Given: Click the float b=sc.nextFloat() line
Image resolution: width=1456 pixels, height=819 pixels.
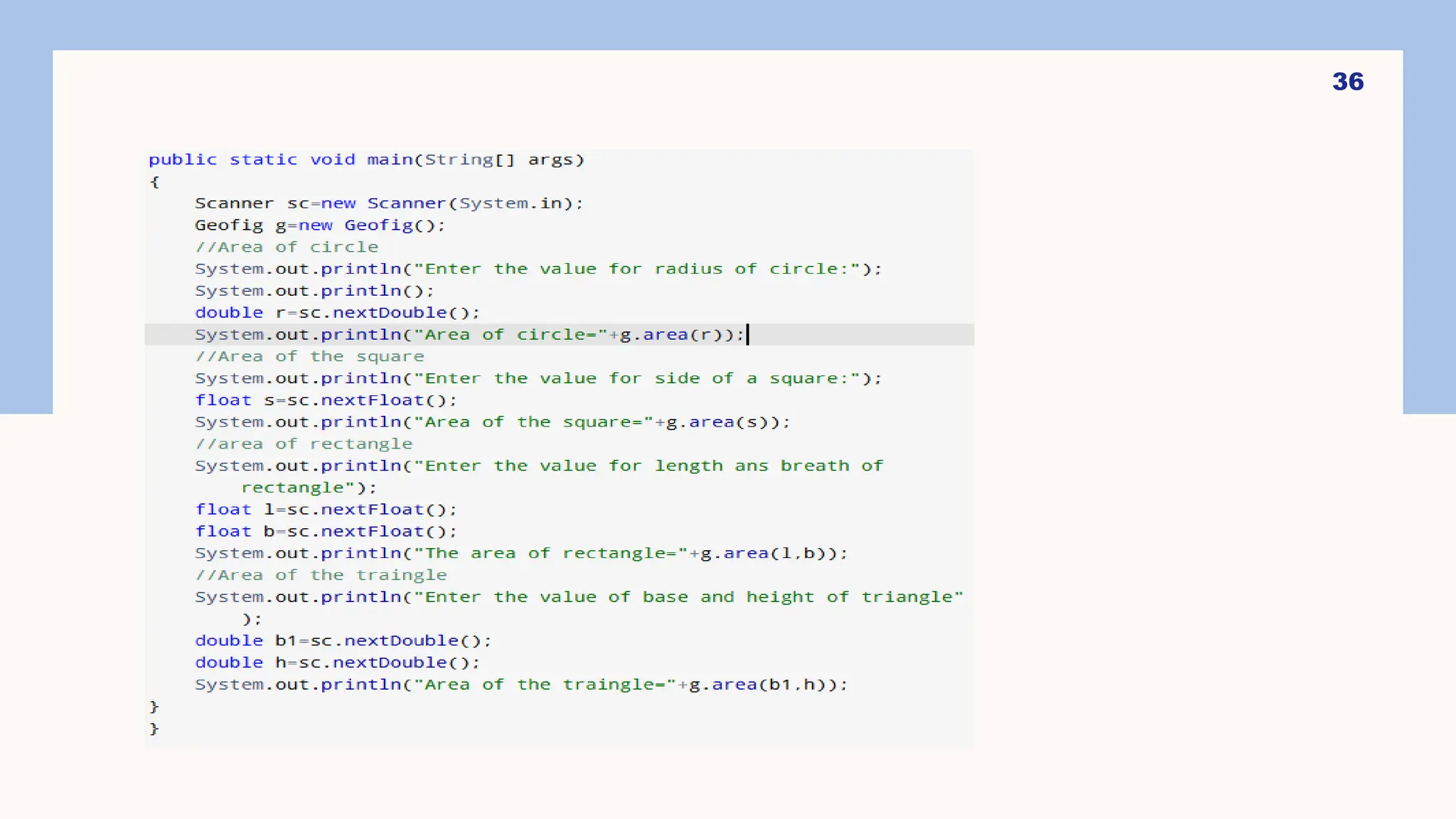Looking at the screenshot, I should click(x=326, y=532).
